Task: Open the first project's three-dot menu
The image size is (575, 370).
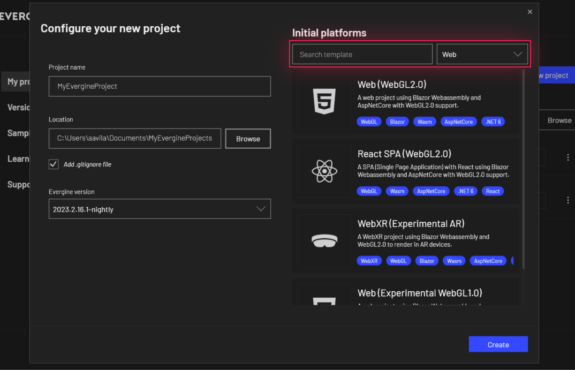Action: click(x=568, y=157)
